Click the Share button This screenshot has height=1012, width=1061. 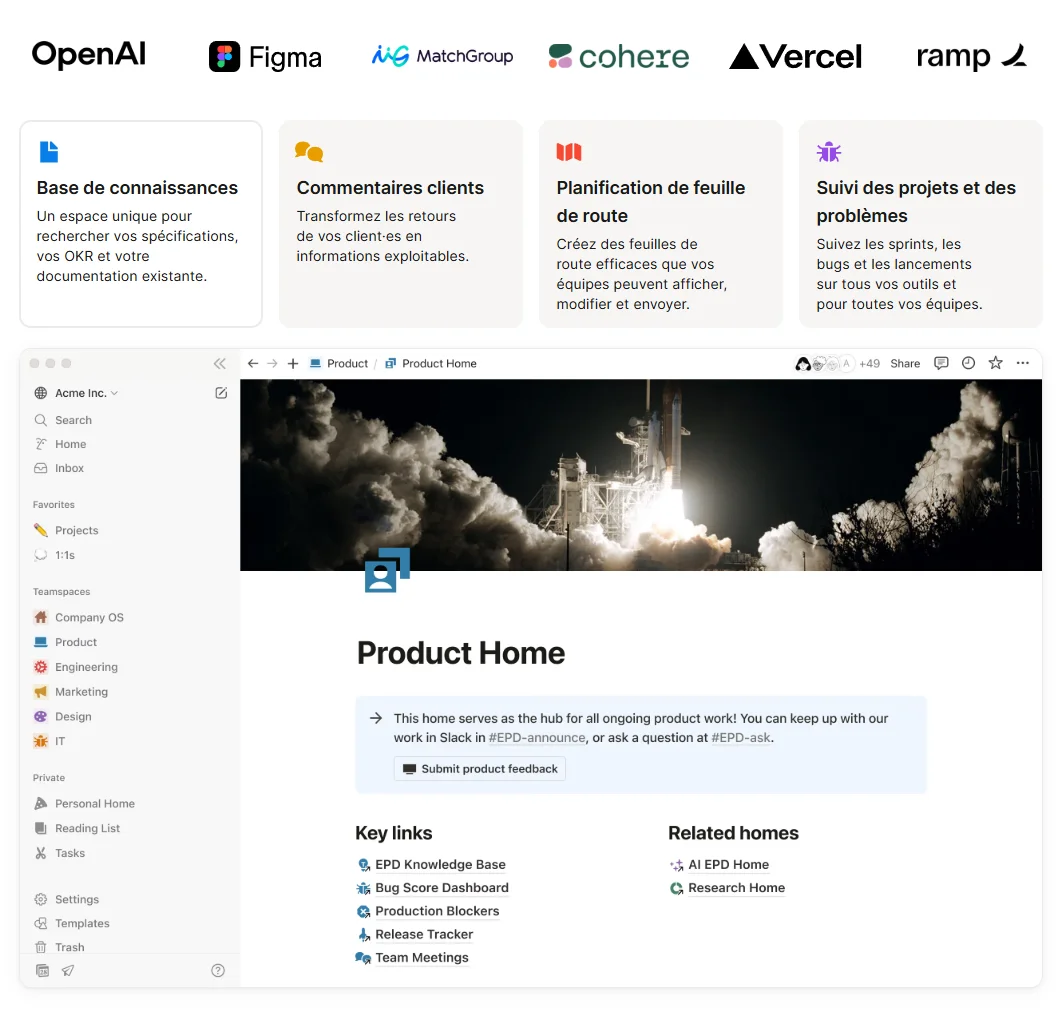pos(904,363)
